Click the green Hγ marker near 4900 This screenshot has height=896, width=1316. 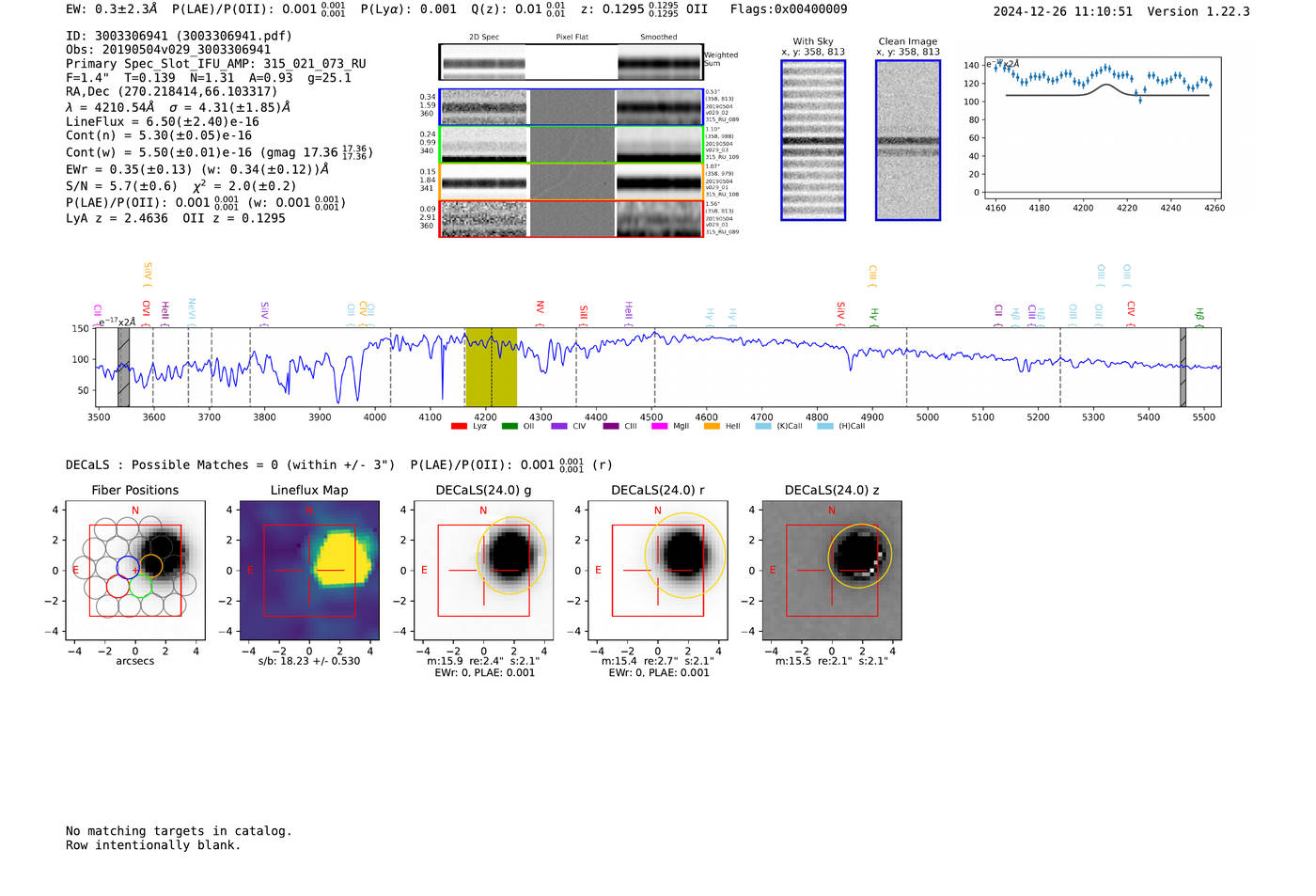click(x=874, y=317)
